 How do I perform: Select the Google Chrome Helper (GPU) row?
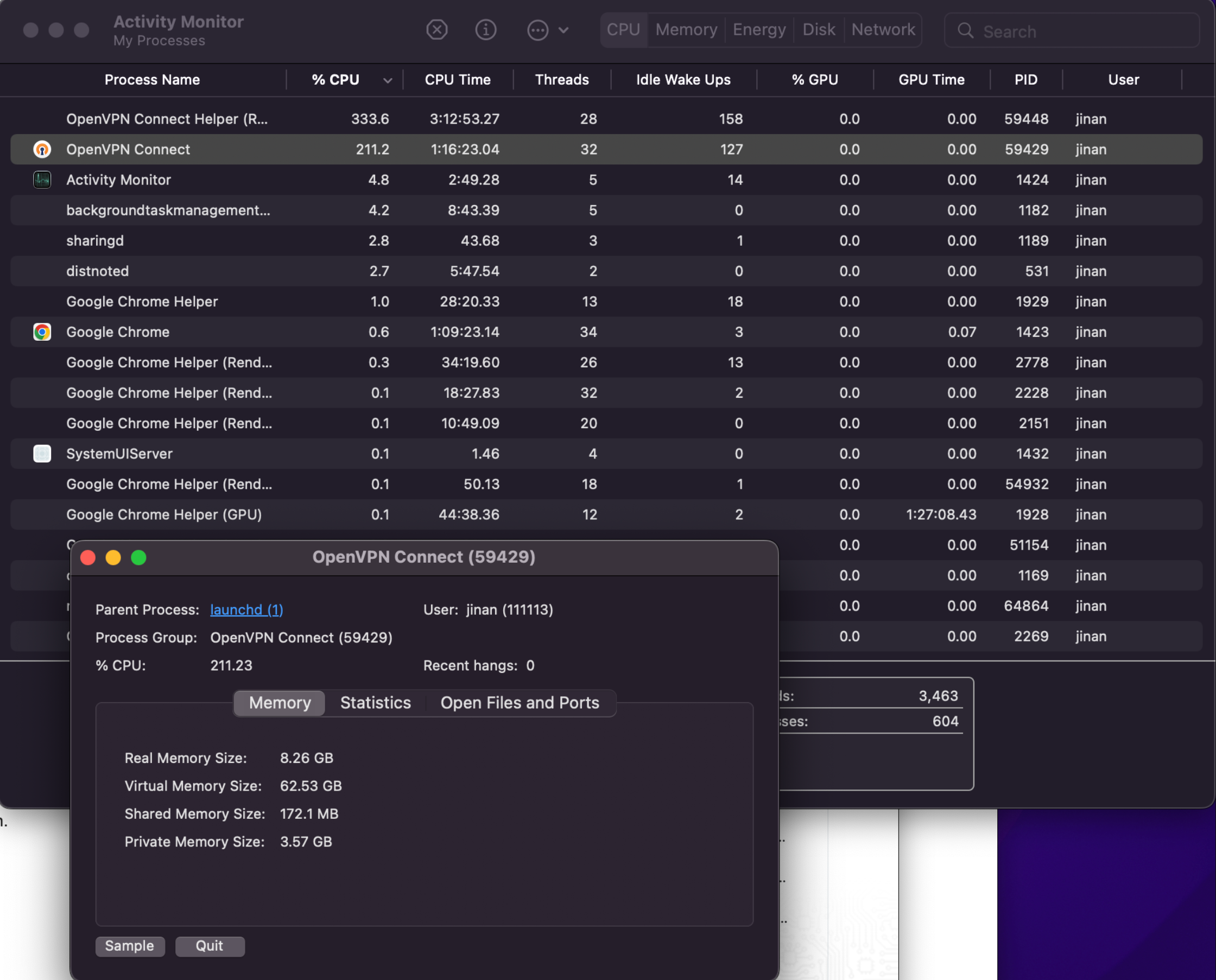(606, 514)
